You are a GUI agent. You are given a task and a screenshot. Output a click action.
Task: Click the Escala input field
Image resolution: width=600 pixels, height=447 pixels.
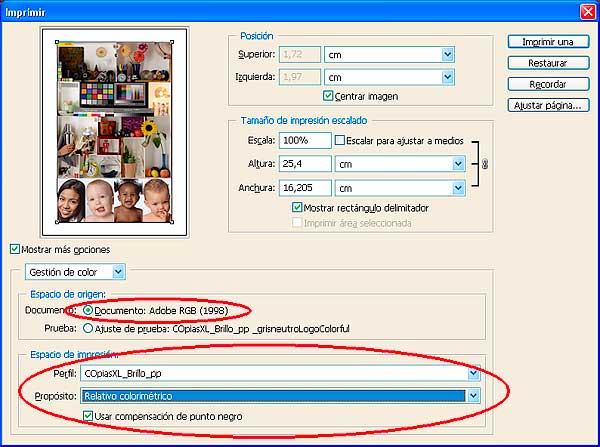tap(305, 140)
